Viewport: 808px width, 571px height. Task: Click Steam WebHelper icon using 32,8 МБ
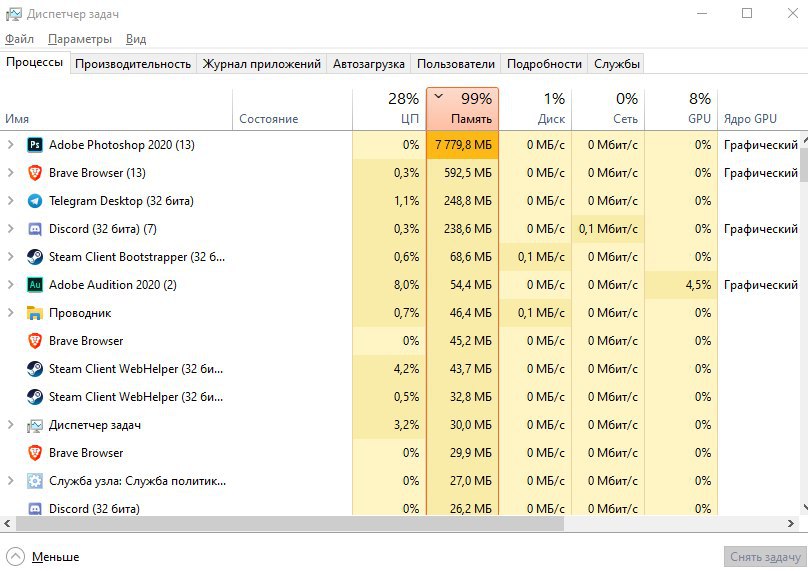point(35,397)
